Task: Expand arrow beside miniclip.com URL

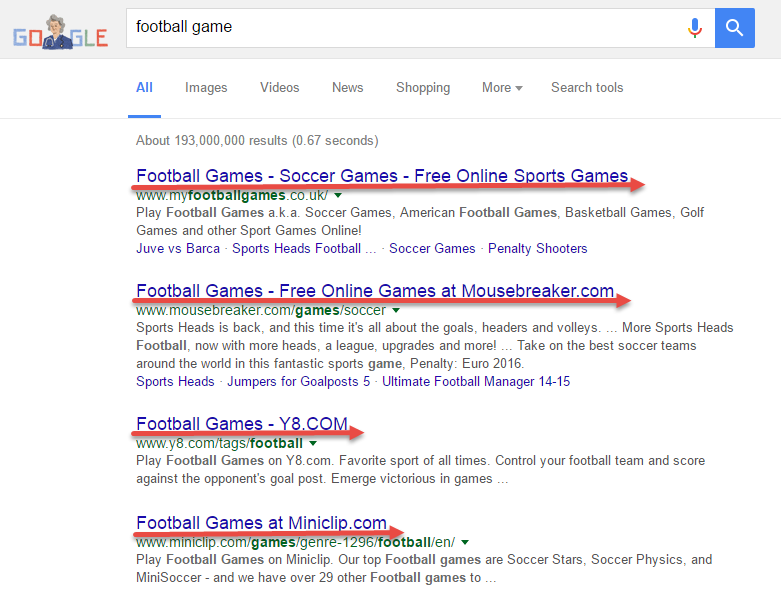Action: [x=465, y=542]
